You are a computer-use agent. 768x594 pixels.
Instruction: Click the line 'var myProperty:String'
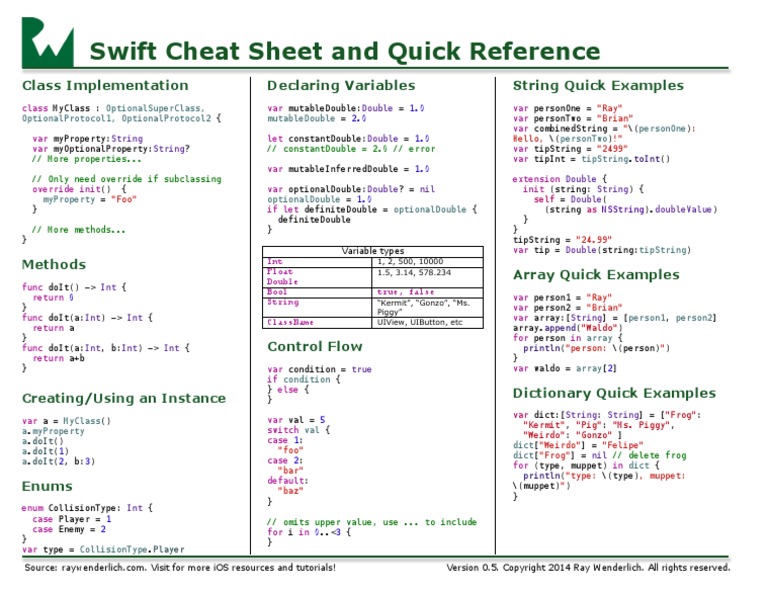click(88, 139)
